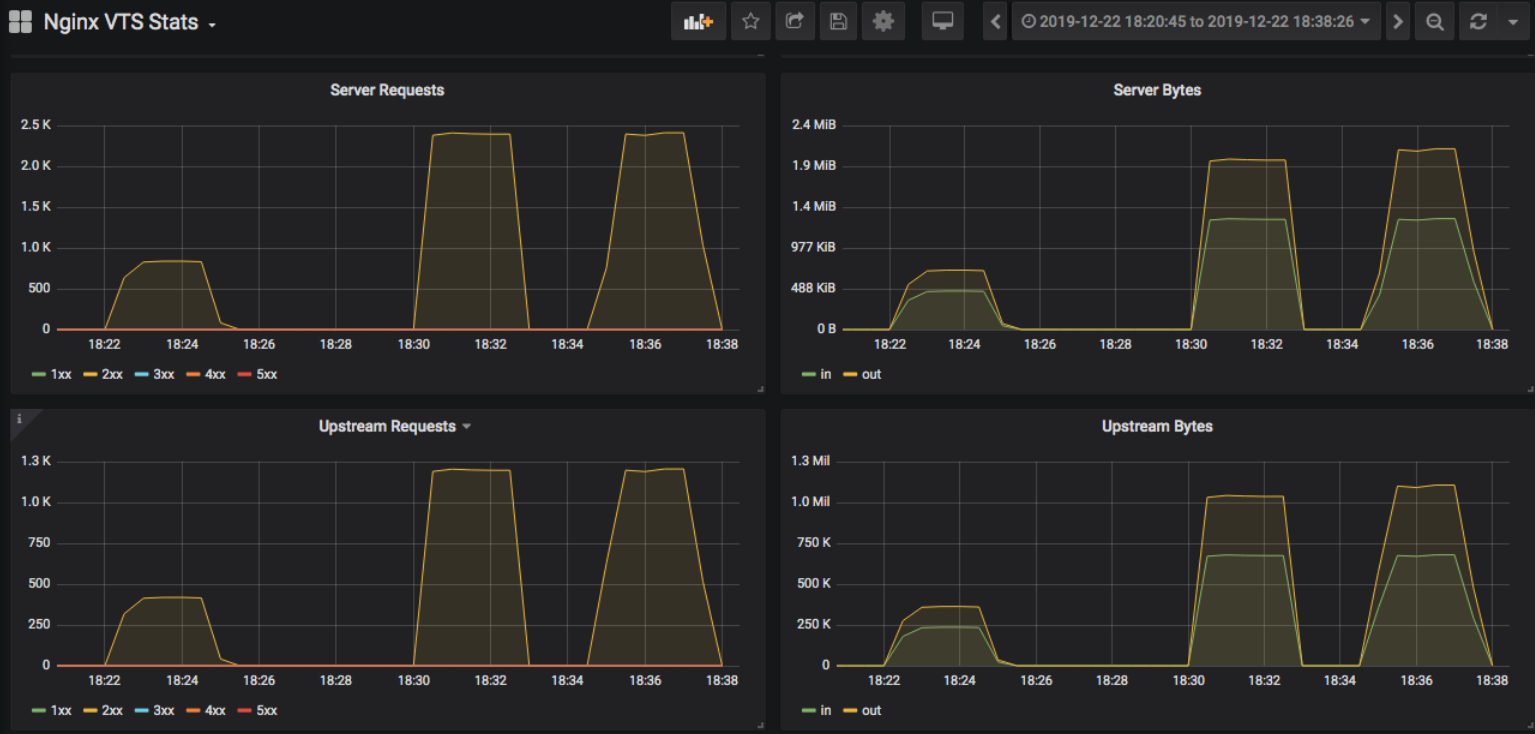Star this dashboard as favorite
This screenshot has width=1535, height=734.
tap(750, 21)
